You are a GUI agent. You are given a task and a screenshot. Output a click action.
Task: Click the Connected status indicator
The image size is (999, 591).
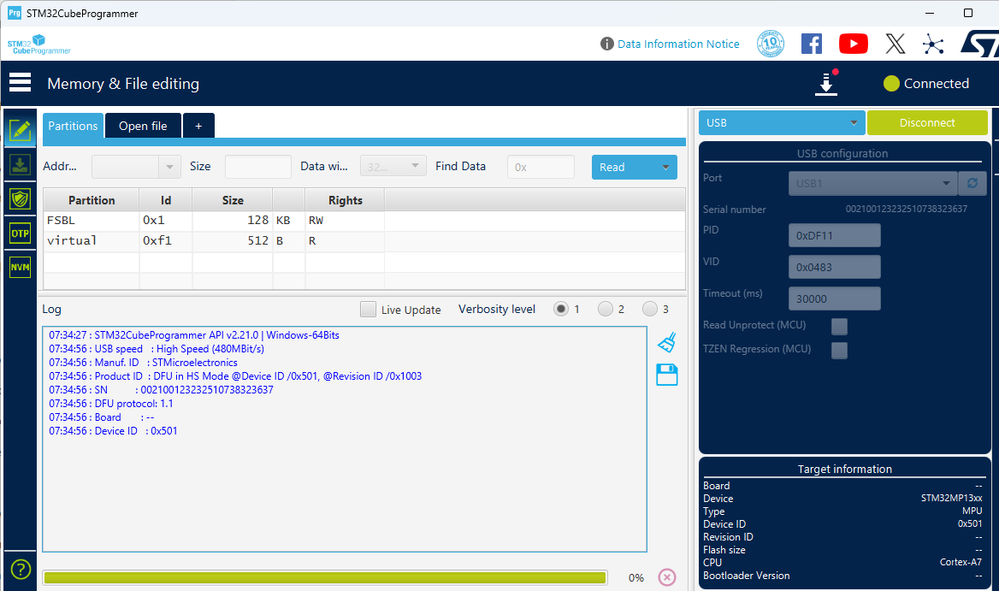926,83
